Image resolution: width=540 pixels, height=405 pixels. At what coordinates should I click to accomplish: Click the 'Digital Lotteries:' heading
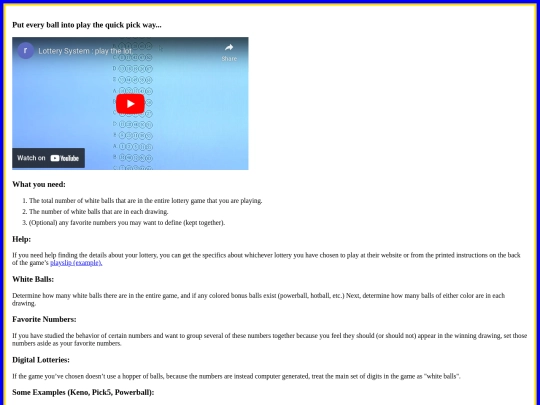click(41, 360)
